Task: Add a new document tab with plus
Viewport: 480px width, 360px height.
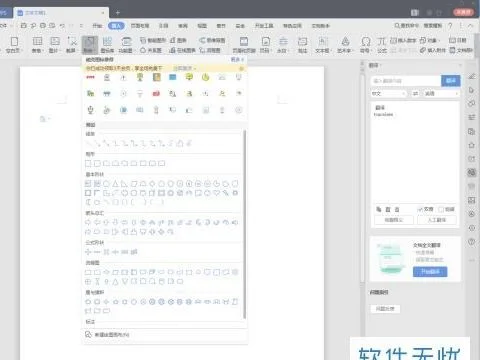Action: click(x=118, y=13)
